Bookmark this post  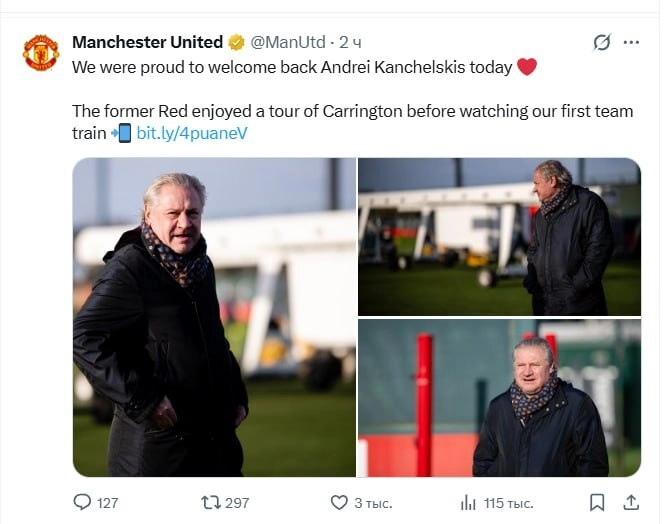click(x=597, y=502)
